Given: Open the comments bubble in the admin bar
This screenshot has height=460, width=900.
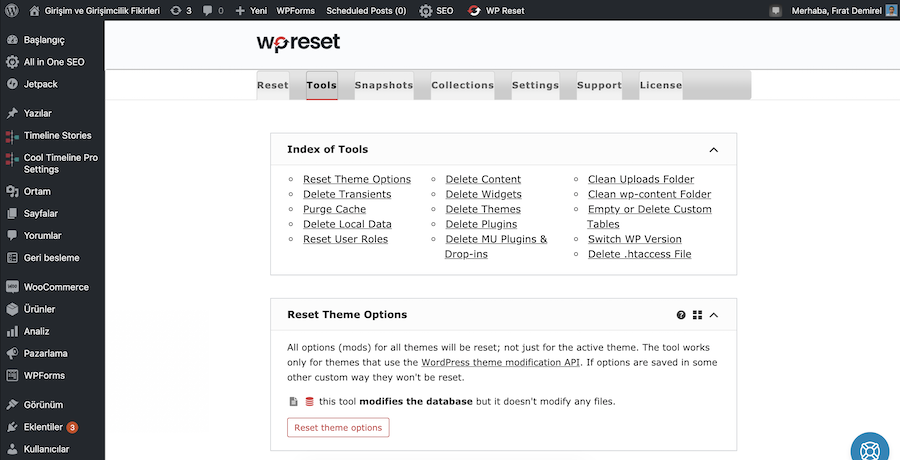Looking at the screenshot, I should click(213, 10).
